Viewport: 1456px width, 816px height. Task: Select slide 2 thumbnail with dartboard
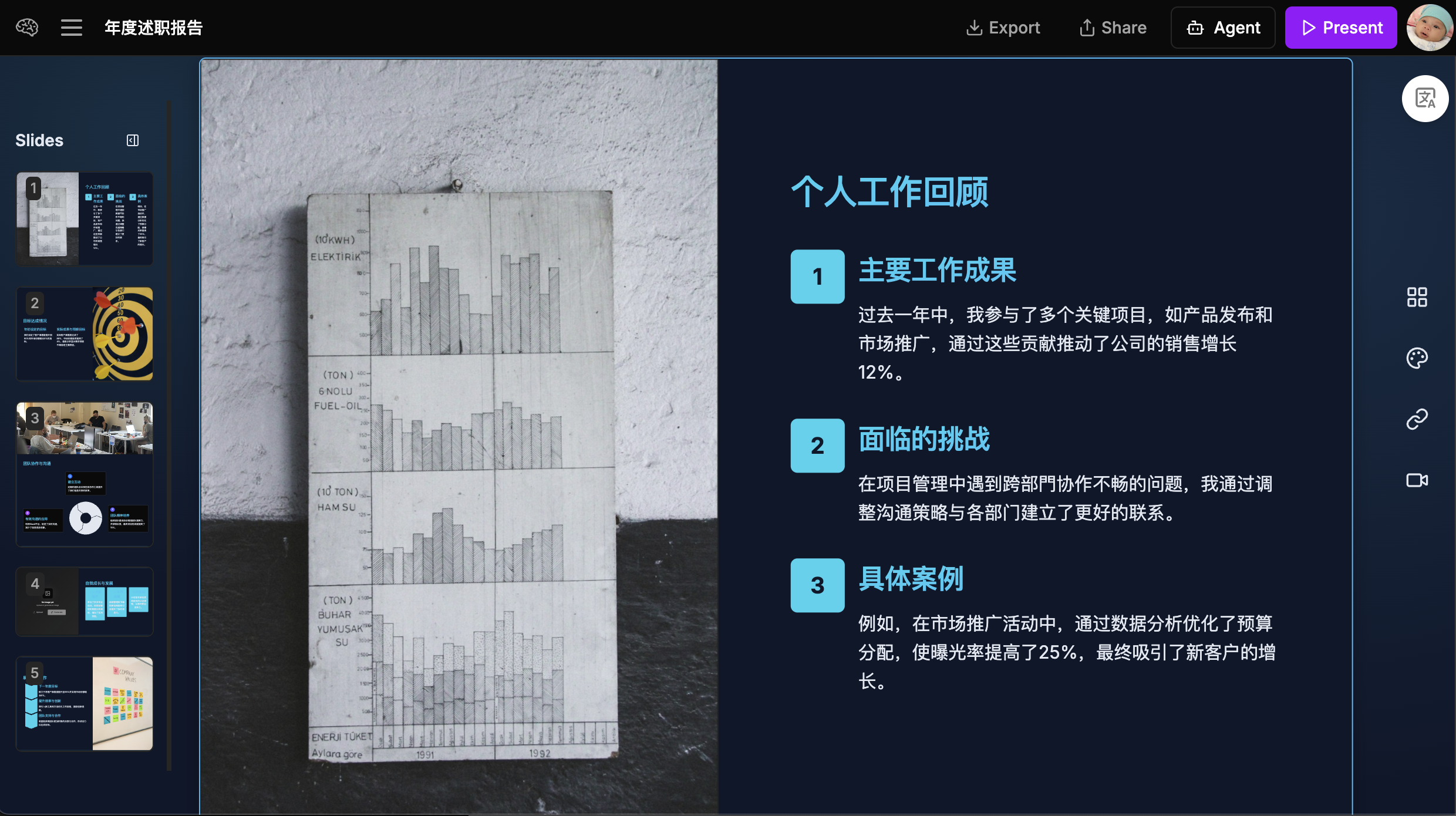click(x=85, y=333)
